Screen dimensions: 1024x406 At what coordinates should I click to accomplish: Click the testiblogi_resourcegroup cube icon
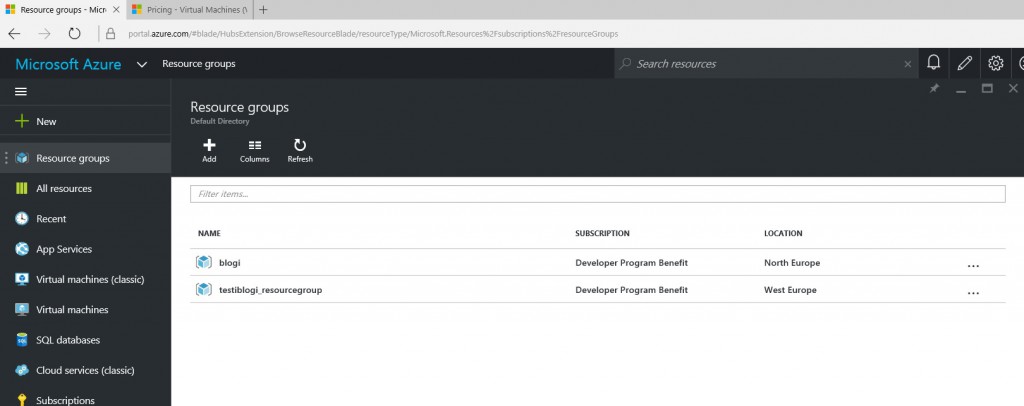tap(204, 289)
